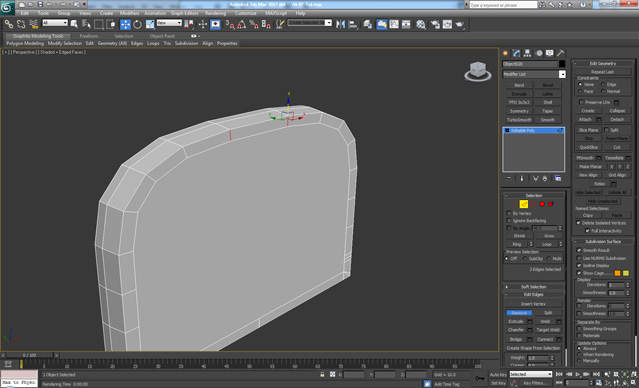Activate the Select and Scale tool
Image resolution: width=639 pixels, height=388 pixels.
click(x=150, y=24)
